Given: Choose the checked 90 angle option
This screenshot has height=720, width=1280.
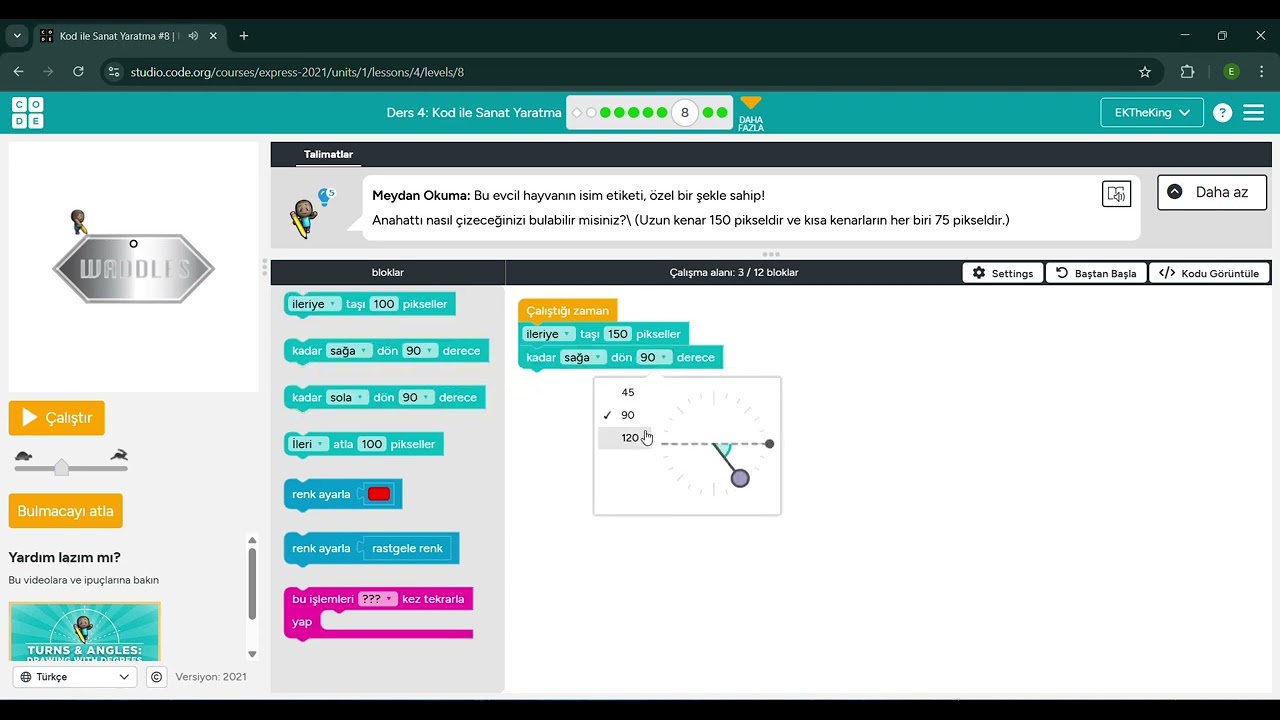Looking at the screenshot, I should pyautogui.click(x=627, y=415).
